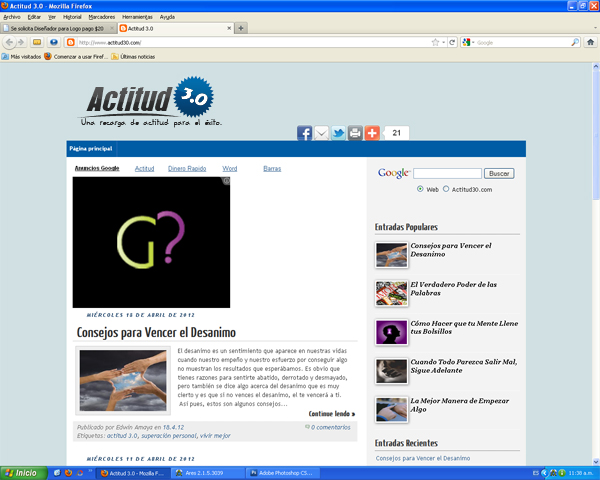Image resolution: width=600 pixels, height=480 pixels.
Task: Open the Ver menu
Action: (x=52, y=17)
